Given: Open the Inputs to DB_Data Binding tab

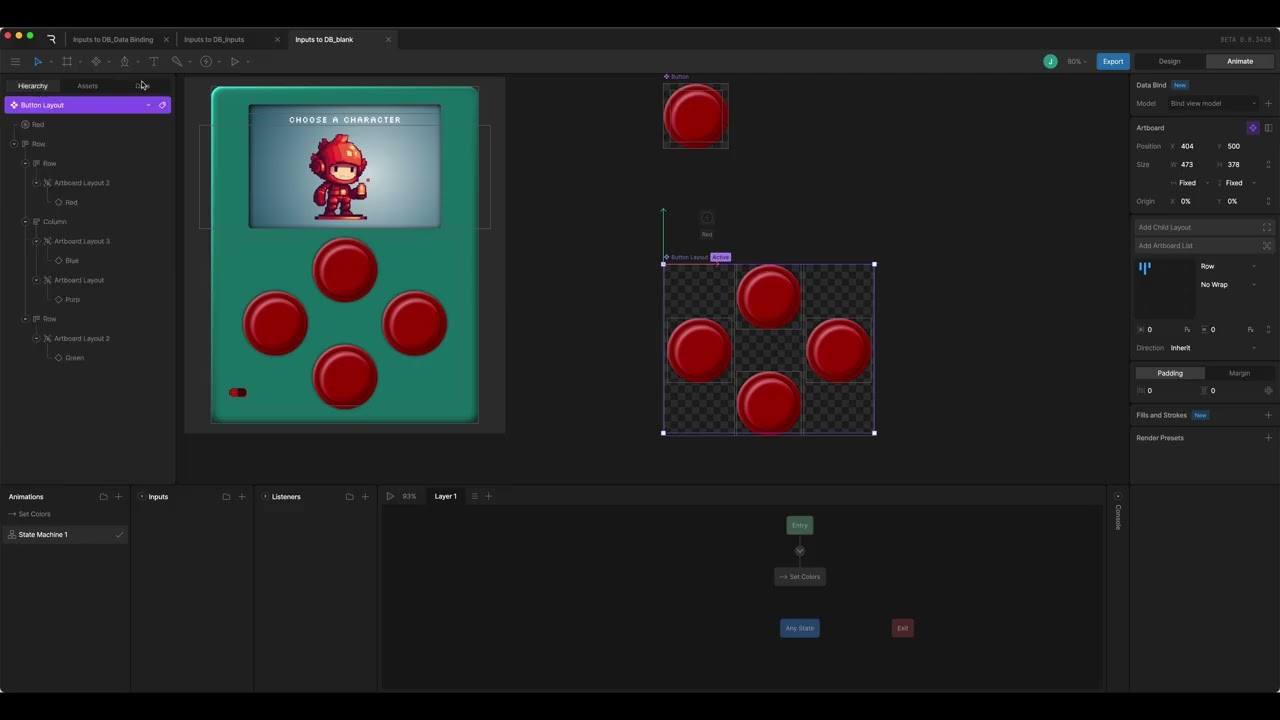Looking at the screenshot, I should click(113, 40).
